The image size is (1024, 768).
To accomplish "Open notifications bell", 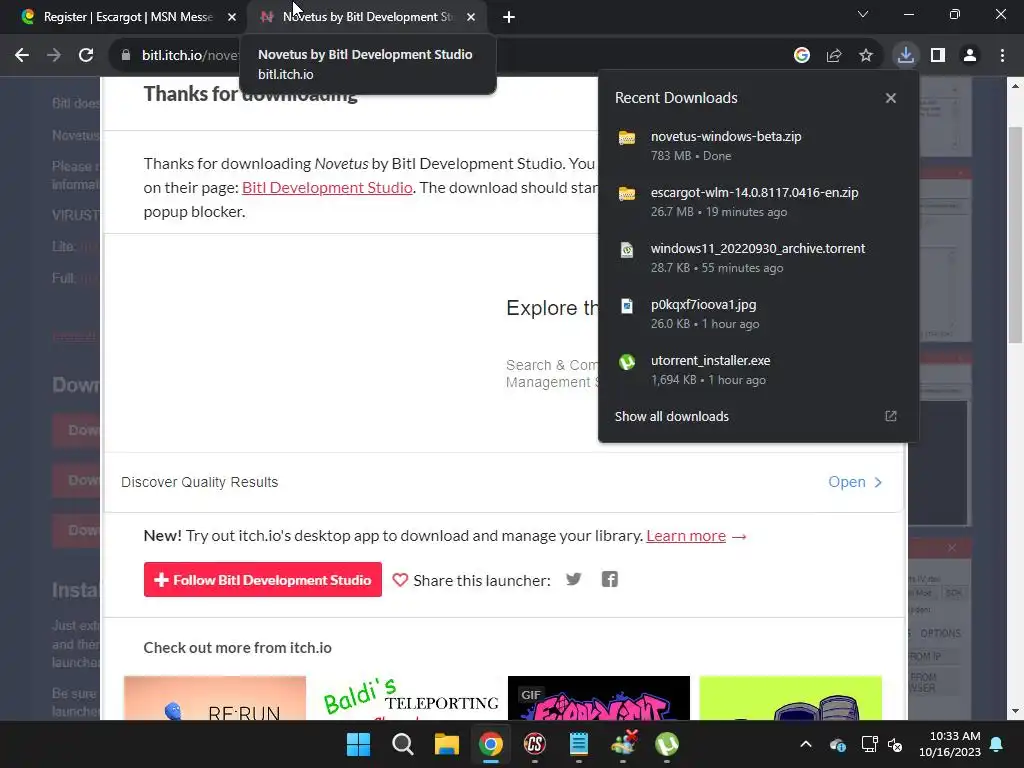I will (997, 744).
